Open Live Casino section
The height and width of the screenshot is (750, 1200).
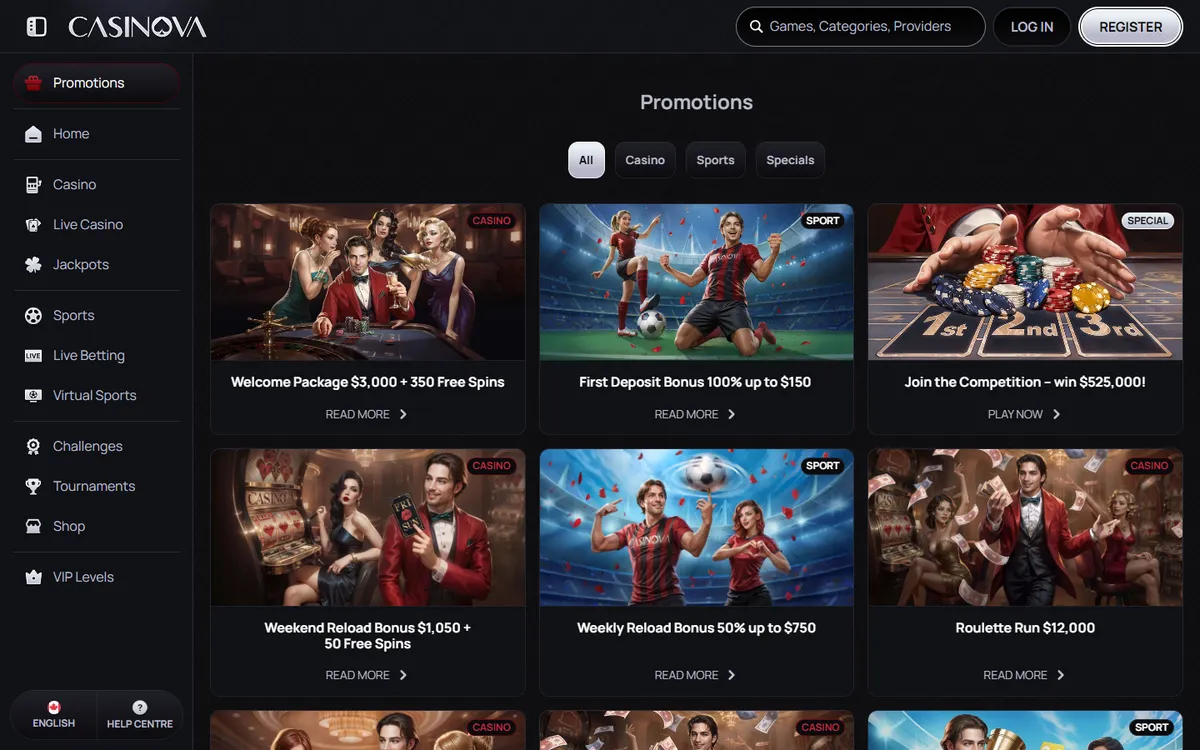point(97,225)
